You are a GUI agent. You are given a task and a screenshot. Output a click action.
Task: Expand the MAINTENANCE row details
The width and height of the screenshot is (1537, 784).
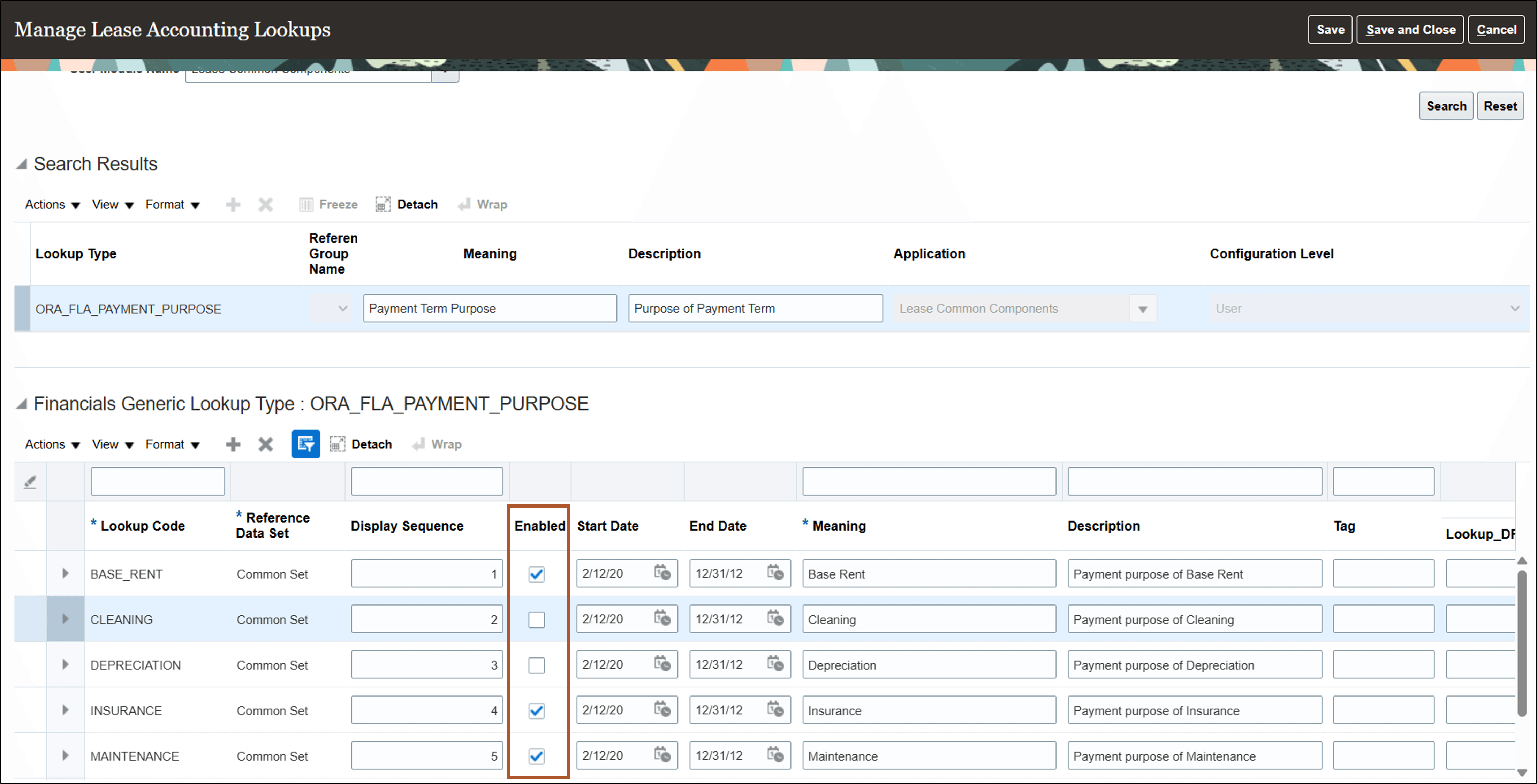pos(65,755)
